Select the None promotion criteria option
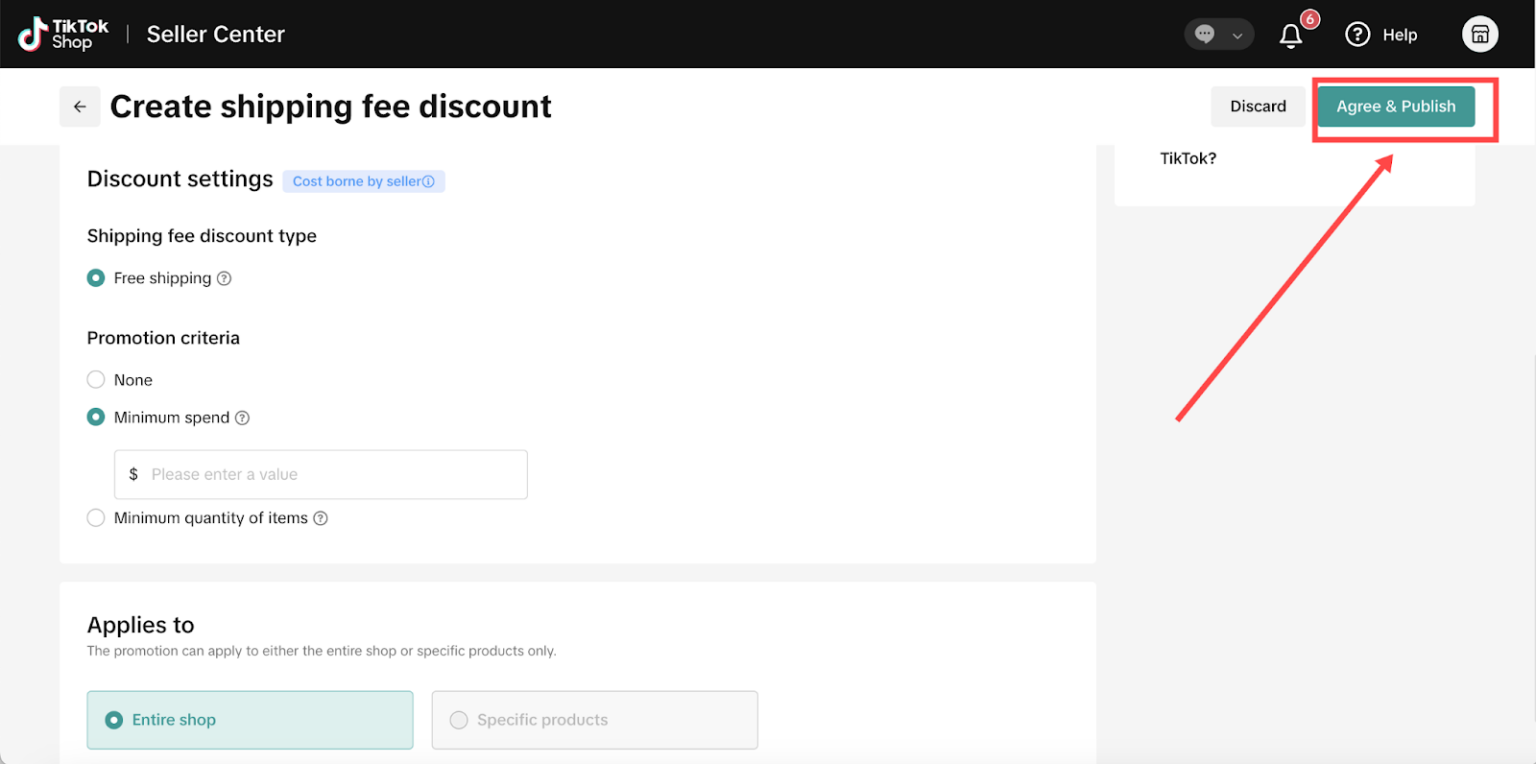 (96, 379)
